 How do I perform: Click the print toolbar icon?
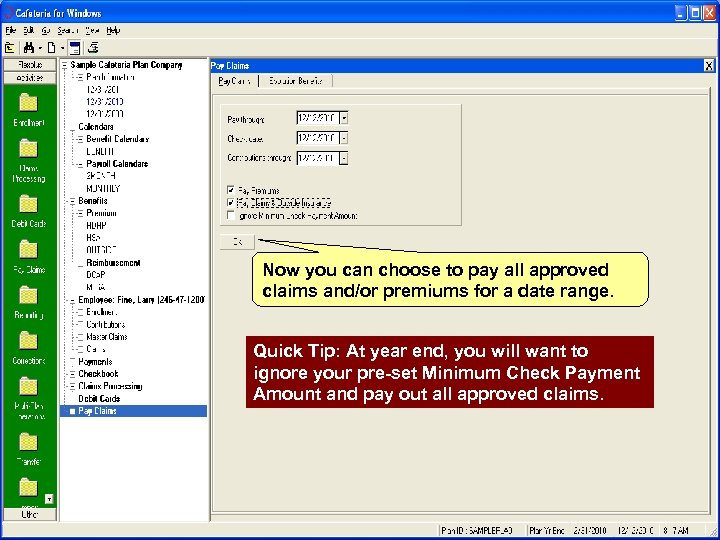point(93,47)
